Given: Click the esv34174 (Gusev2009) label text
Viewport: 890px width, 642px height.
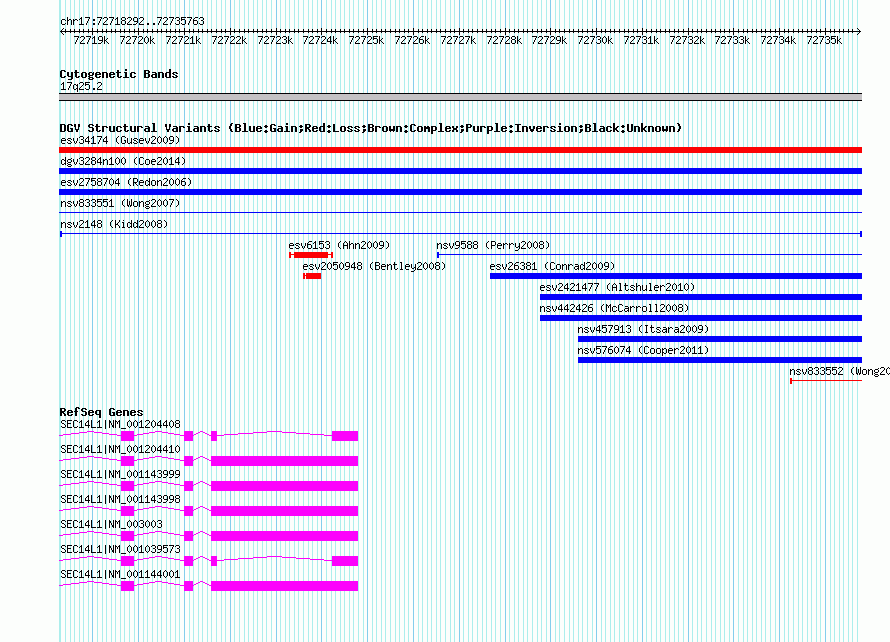Looking at the screenshot, I should coord(120,140).
